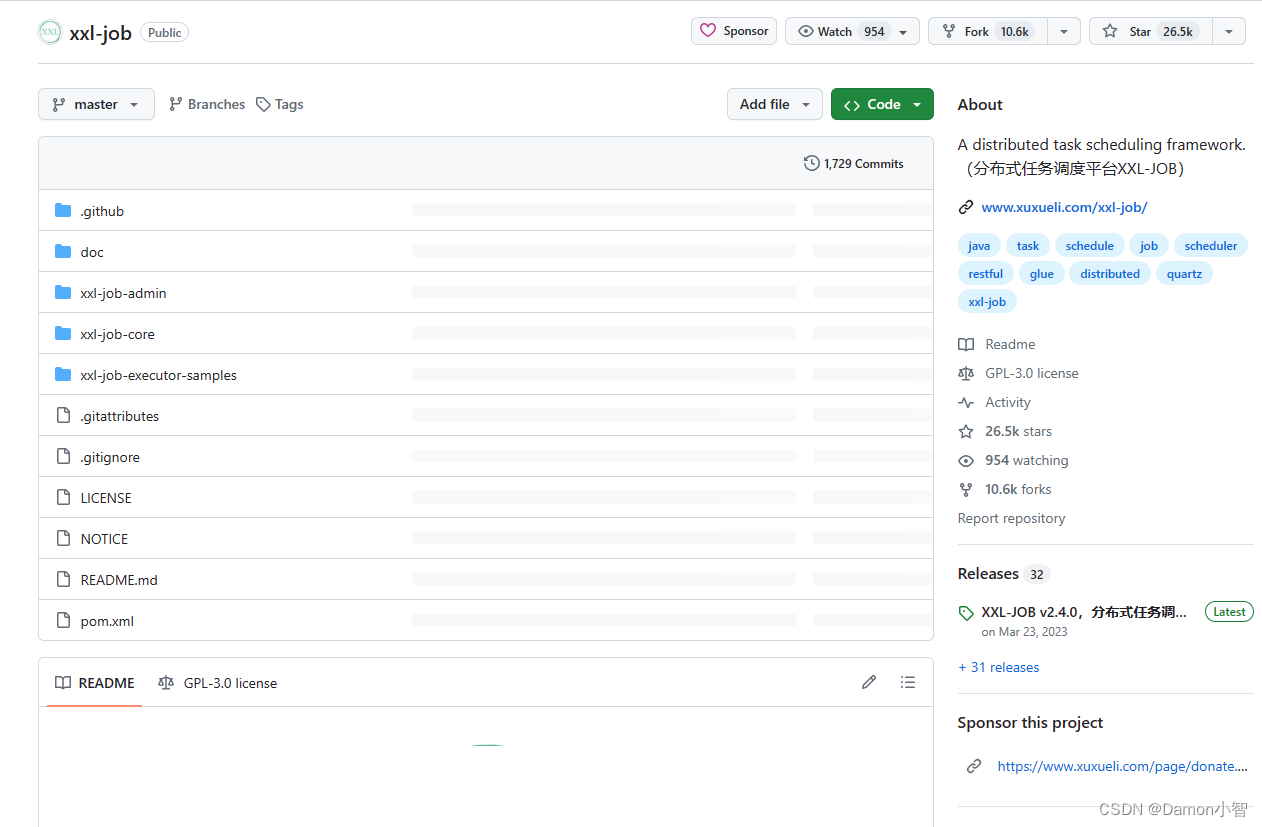Open the NOTICE file
Screen dimensions: 1262x827
(104, 539)
